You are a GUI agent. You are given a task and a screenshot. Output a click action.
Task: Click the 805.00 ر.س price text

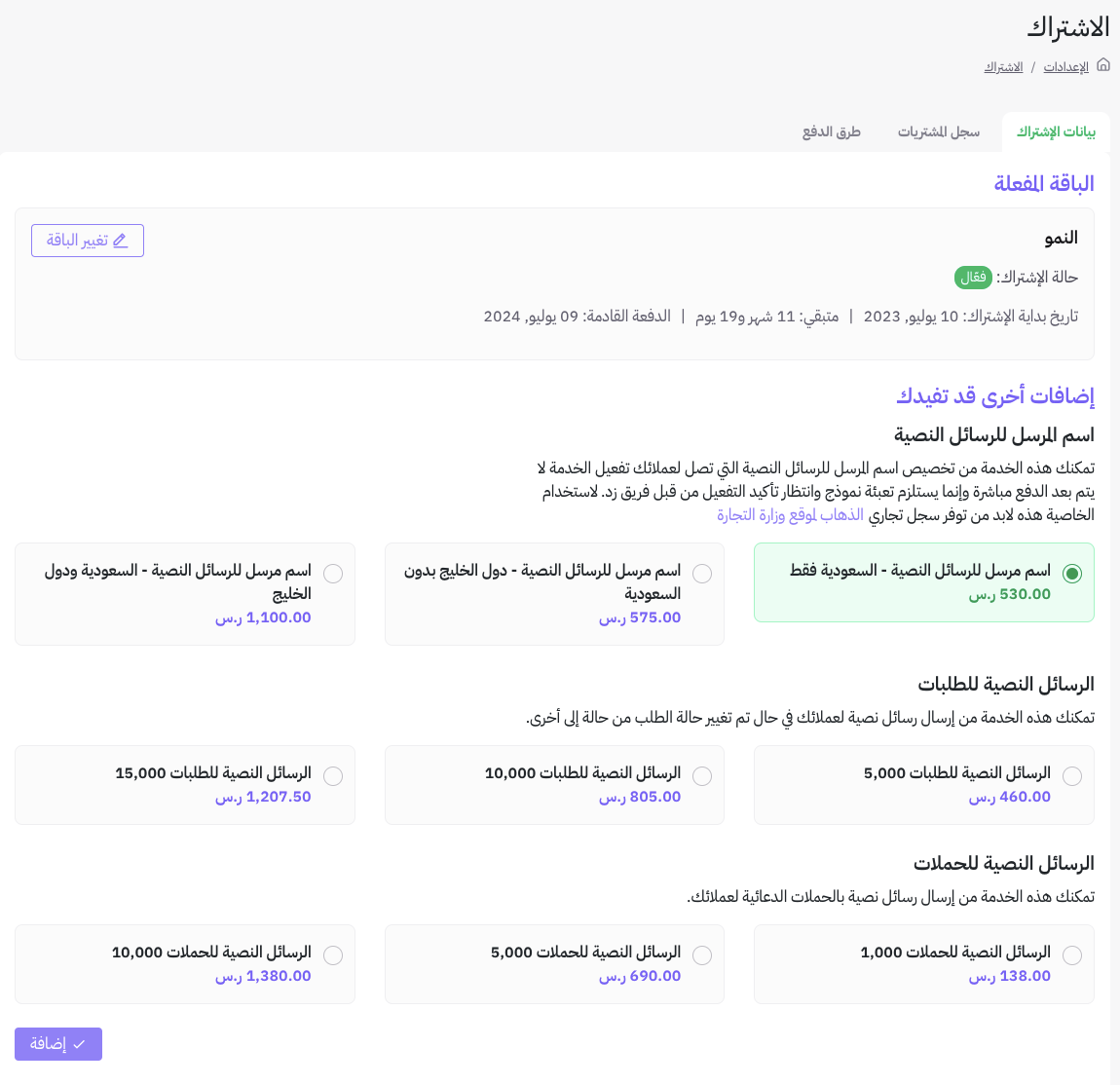[640, 797]
